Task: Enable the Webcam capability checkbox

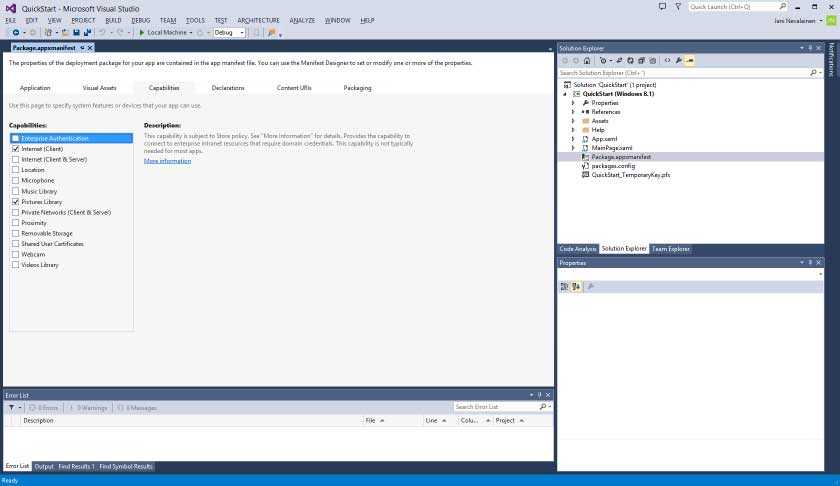Action: click(16, 255)
